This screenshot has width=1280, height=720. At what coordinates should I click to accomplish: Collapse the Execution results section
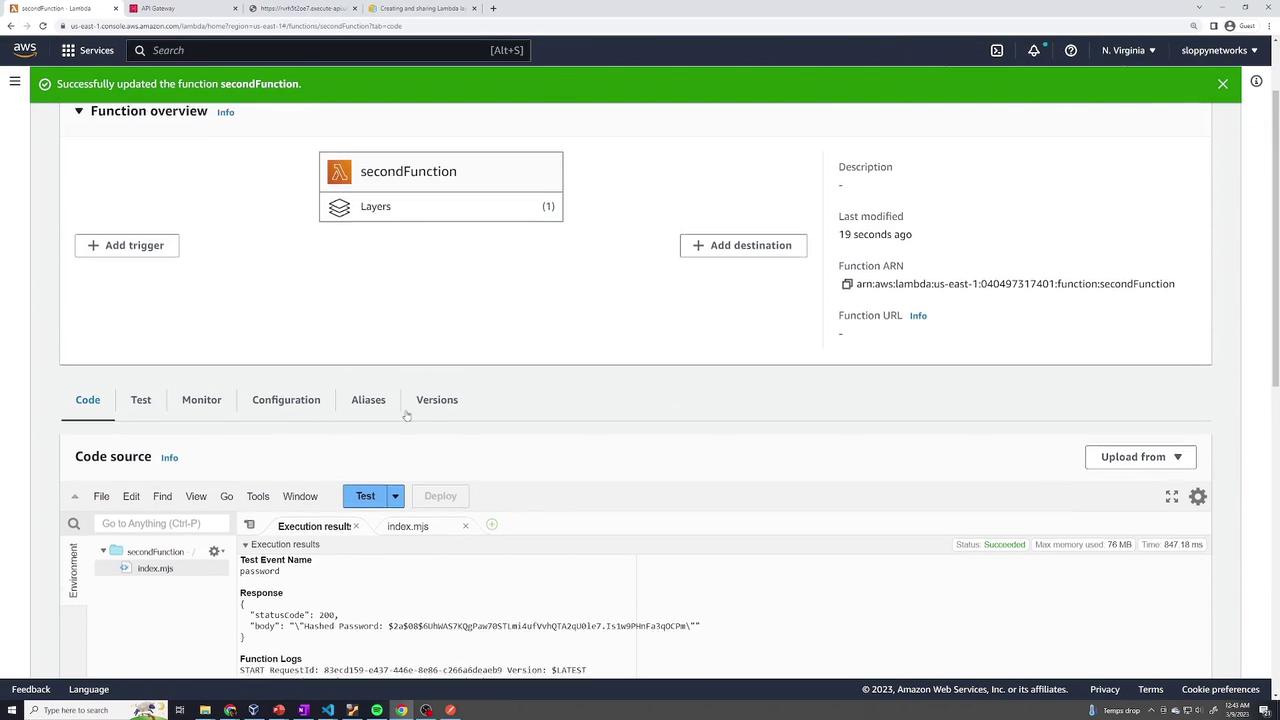[245, 545]
